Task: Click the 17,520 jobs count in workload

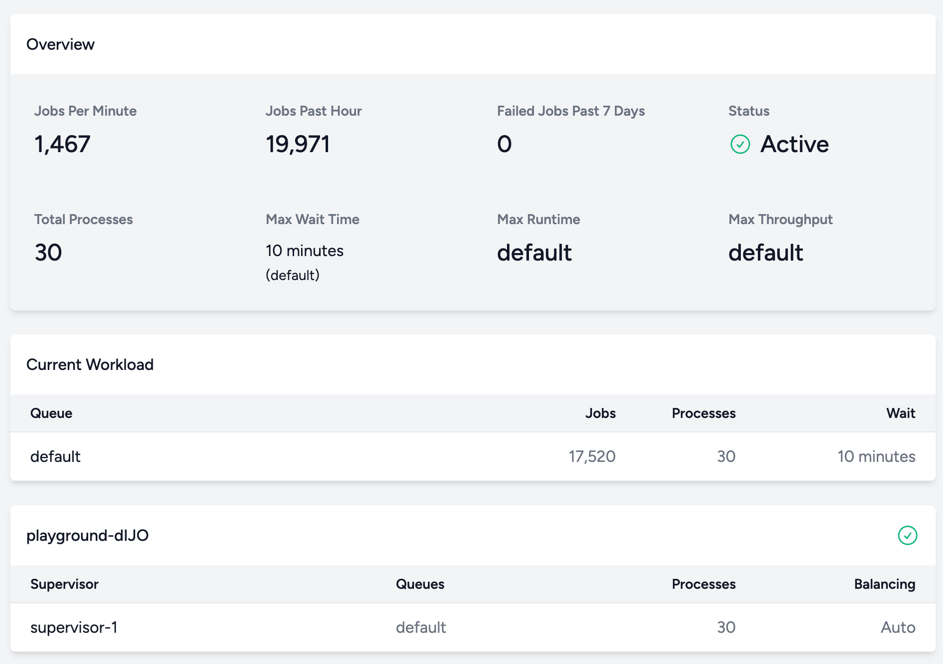Action: 592,456
